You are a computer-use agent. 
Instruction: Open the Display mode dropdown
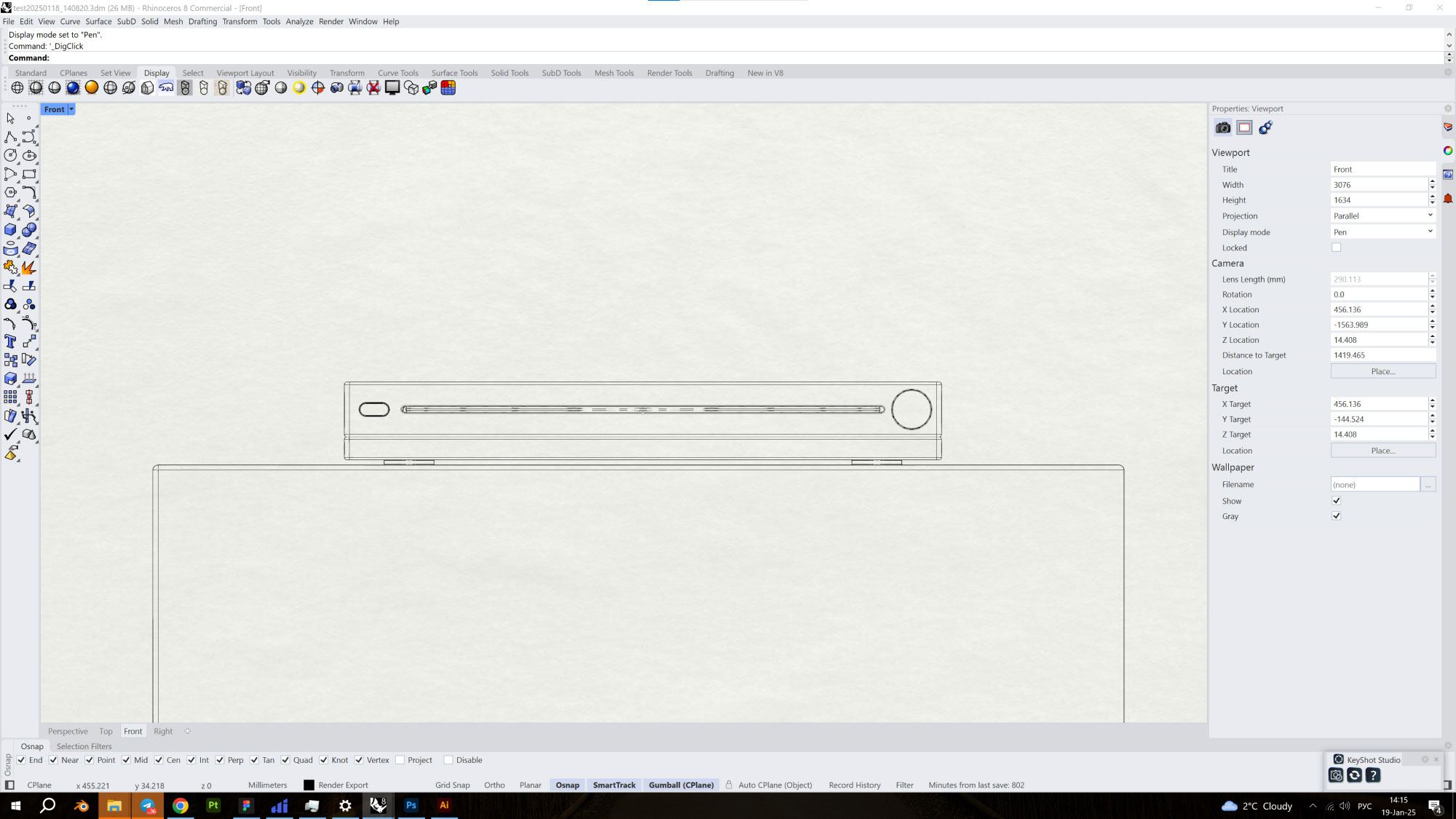1382,232
